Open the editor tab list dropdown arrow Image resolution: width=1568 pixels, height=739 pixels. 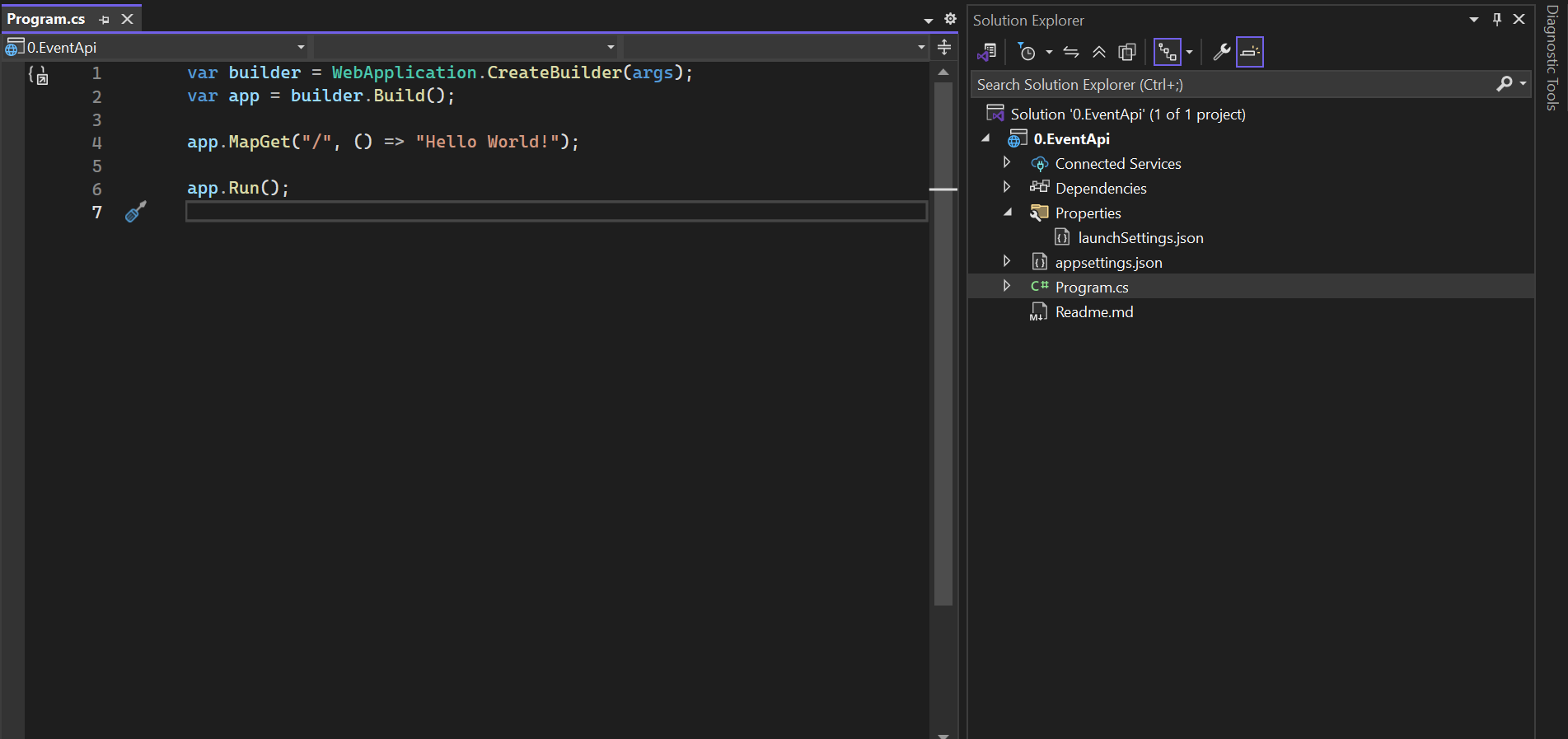coord(929,20)
